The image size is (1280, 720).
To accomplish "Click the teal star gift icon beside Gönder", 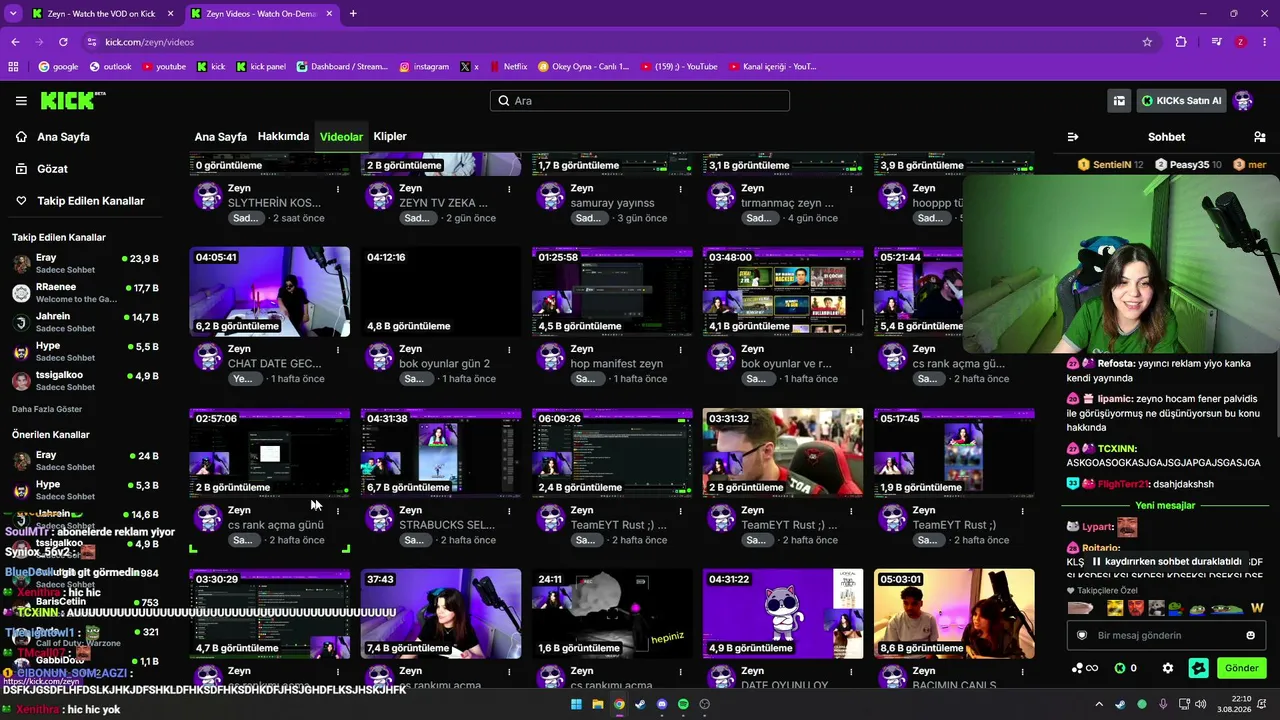I will pos(1198,668).
